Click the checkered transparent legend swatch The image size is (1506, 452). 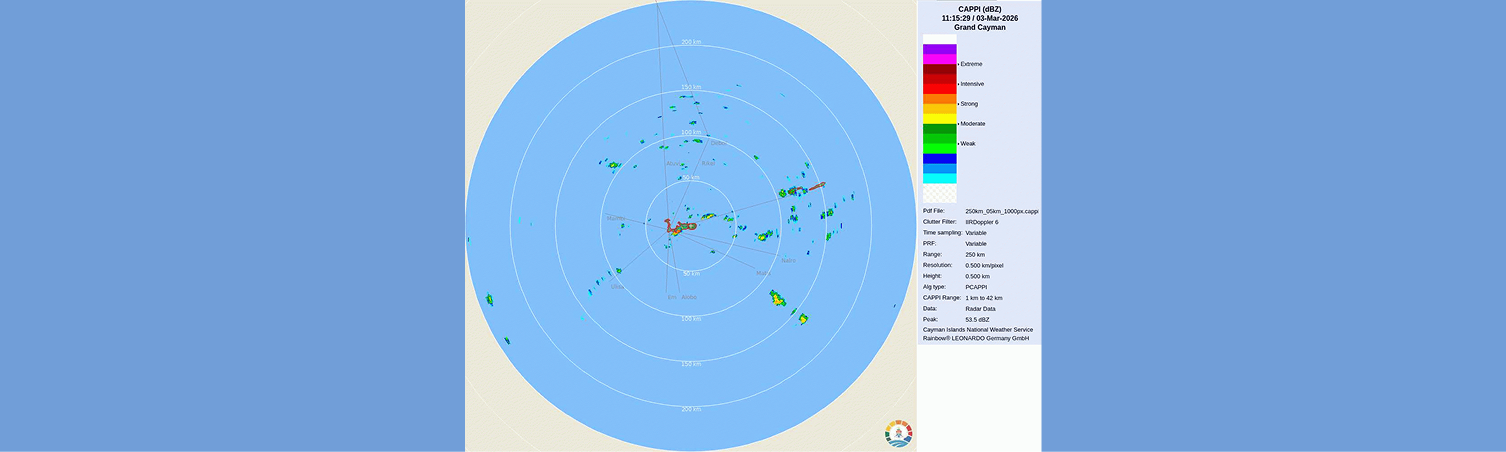(939, 193)
